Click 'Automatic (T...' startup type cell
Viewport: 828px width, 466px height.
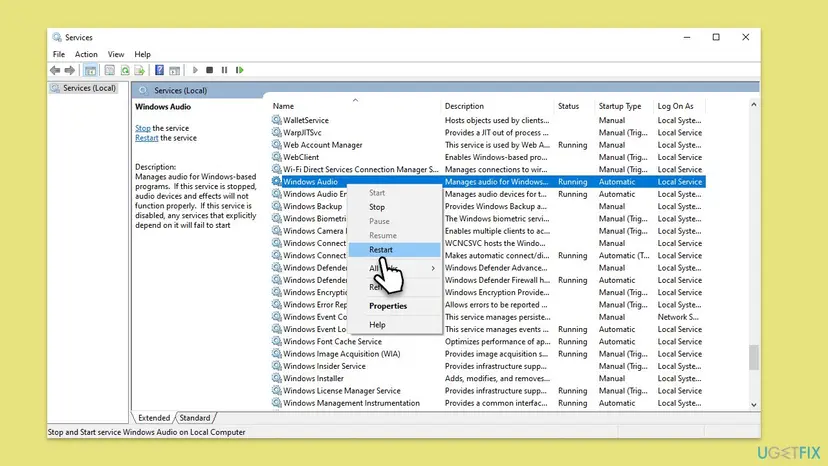click(624, 255)
